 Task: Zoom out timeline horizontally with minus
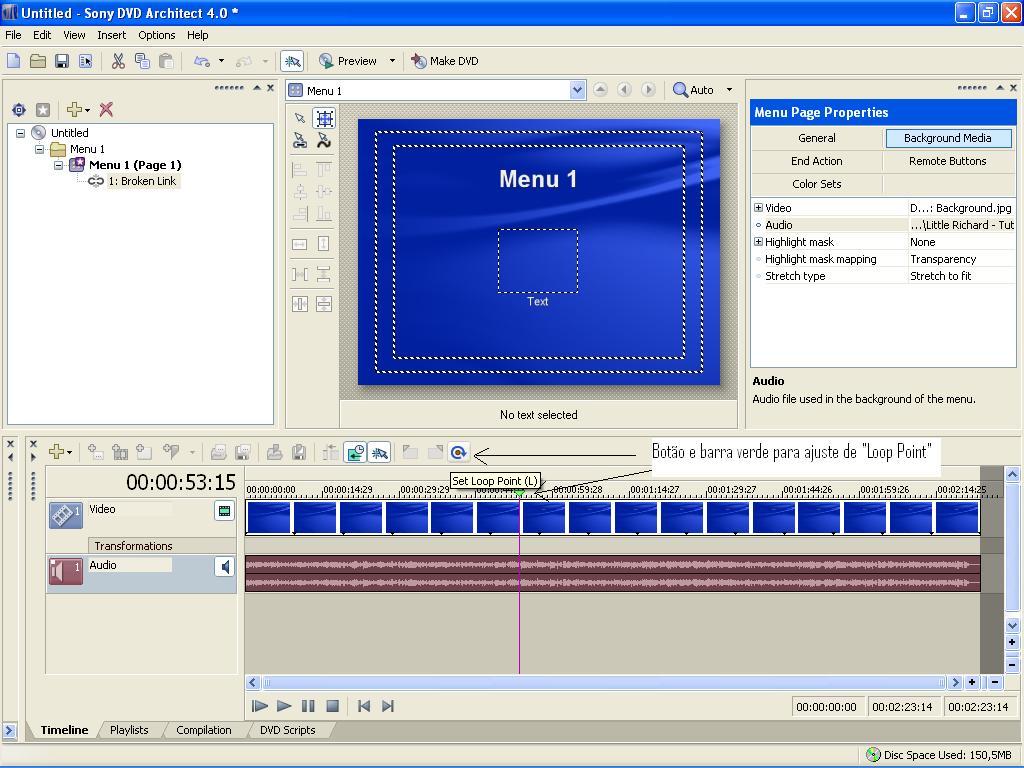point(995,682)
